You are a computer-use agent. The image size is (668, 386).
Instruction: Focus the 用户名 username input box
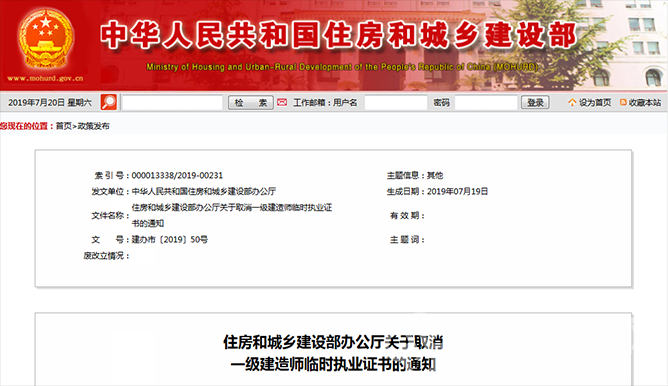(x=396, y=103)
